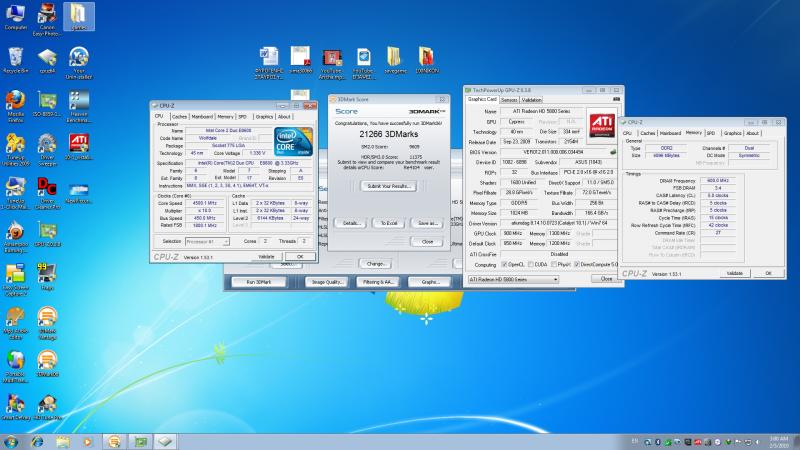The width and height of the screenshot is (800, 450).
Task: Launch HD Tune Pro from the desktop
Action: point(47,407)
